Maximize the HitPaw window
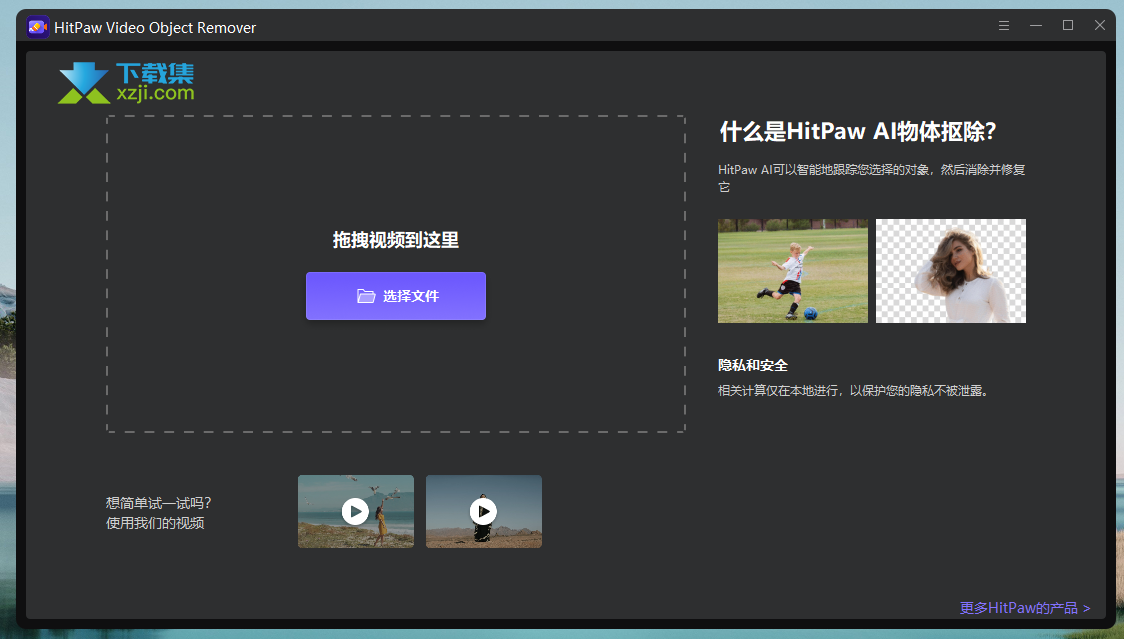Image resolution: width=1124 pixels, height=639 pixels. (x=1068, y=26)
